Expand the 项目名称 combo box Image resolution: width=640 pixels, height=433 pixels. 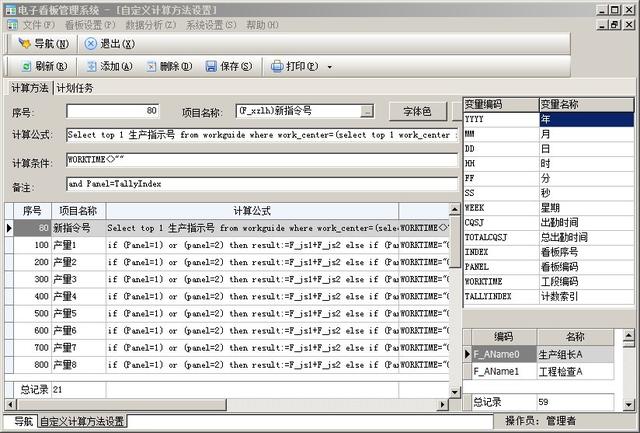367,111
